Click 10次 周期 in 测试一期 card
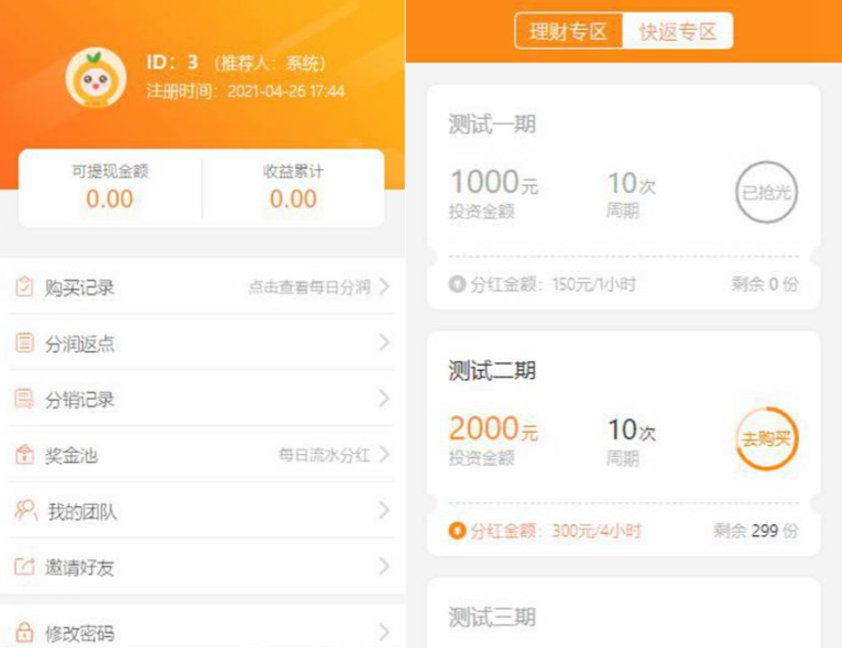 coord(631,194)
